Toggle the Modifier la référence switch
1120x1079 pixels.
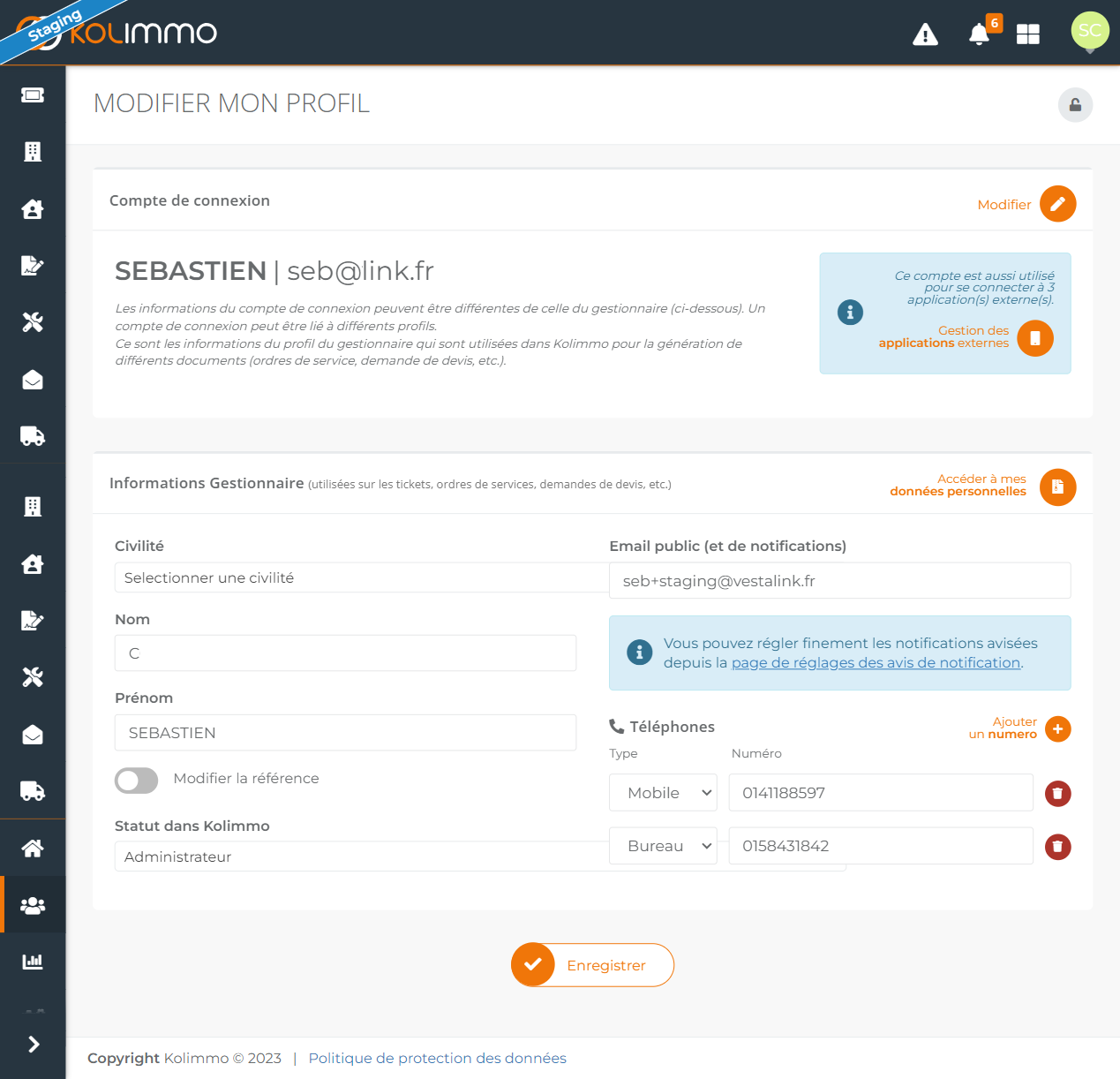tap(137, 780)
